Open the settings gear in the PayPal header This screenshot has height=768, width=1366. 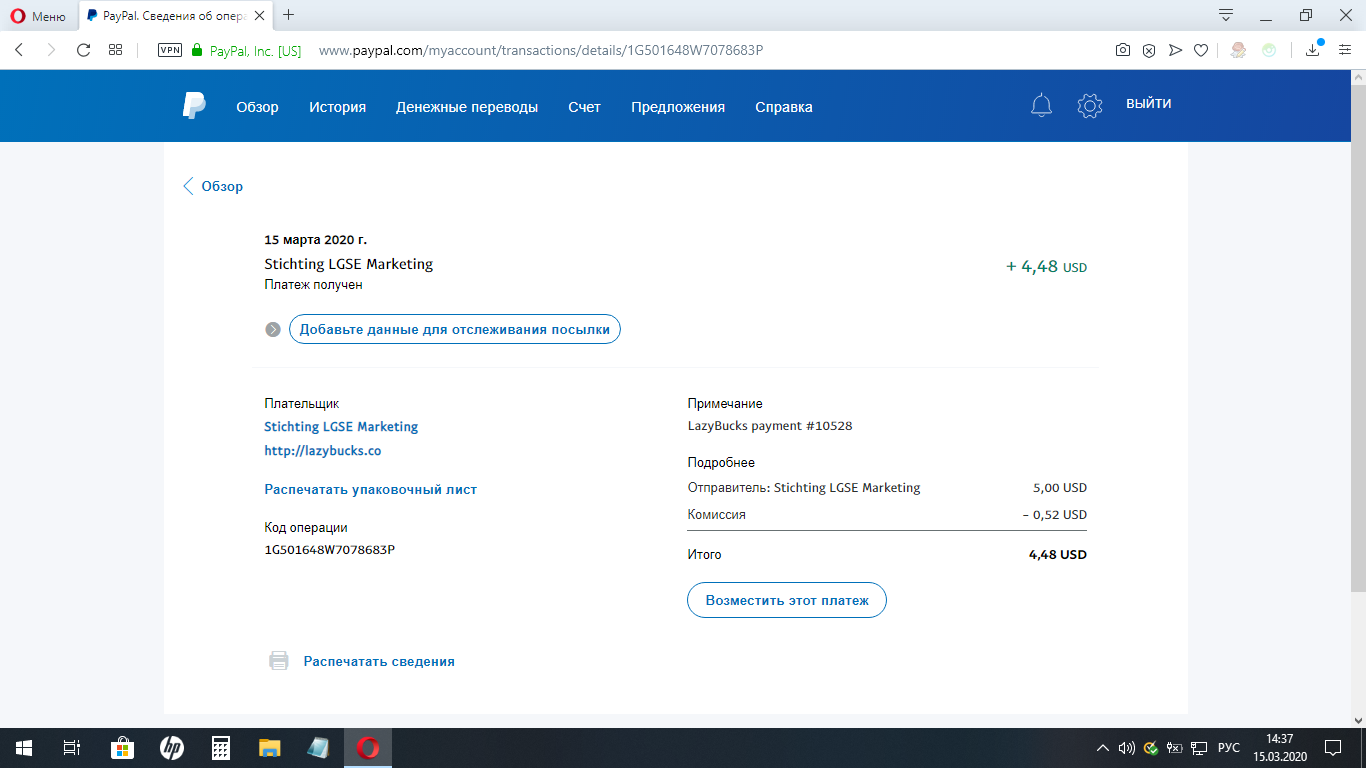[1089, 105]
